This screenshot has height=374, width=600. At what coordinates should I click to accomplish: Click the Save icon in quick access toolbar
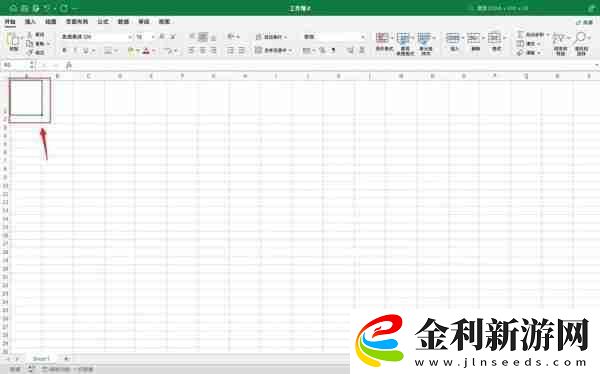[25, 8]
